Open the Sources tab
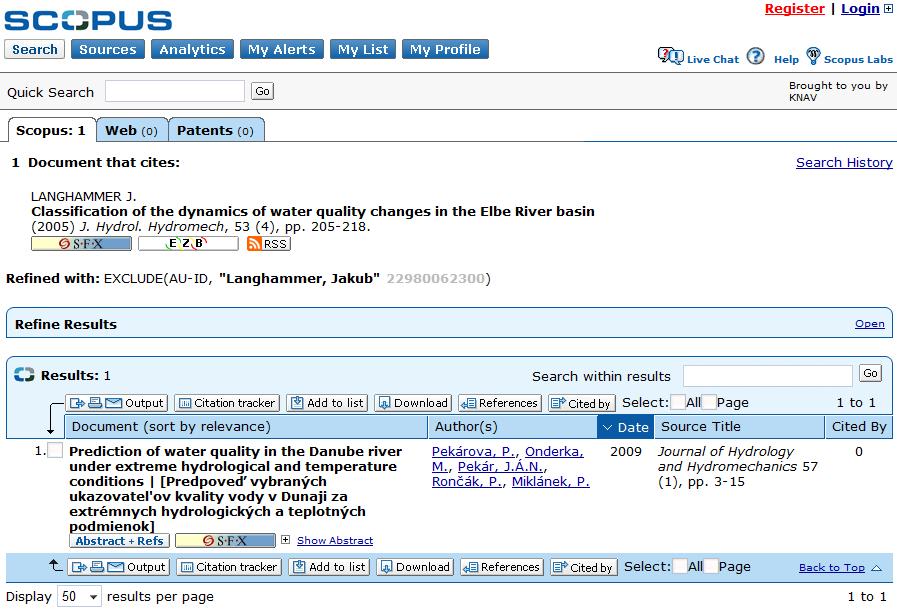Image resolution: width=897 pixels, height=612 pixels. [108, 49]
